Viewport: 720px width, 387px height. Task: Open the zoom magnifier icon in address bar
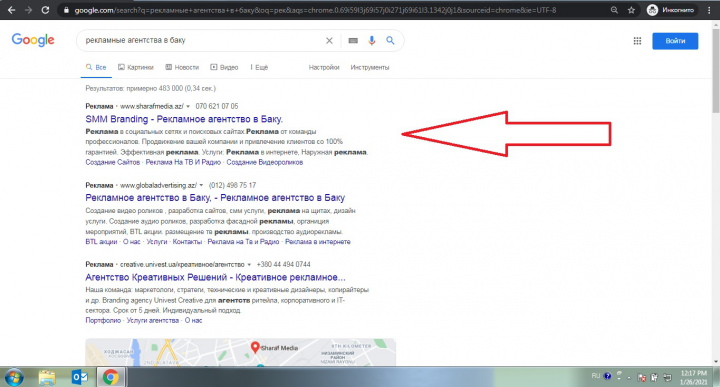(614, 10)
